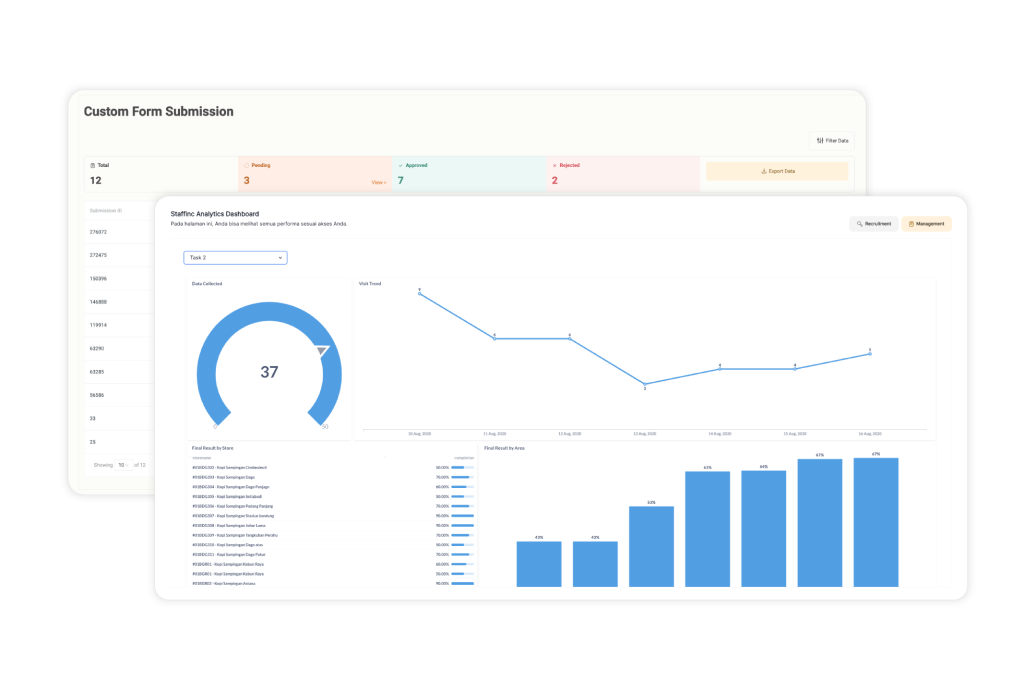Viewport: 1036px width, 690px height.
Task: Choose submission ID 119914
Action: pos(98,325)
